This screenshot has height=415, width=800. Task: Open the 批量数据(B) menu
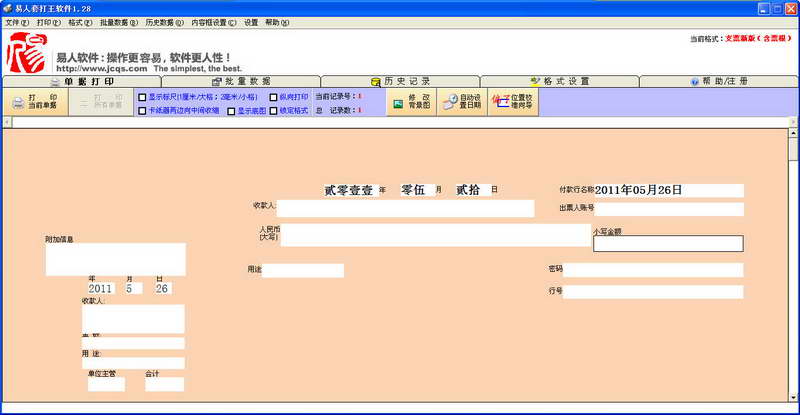pyautogui.click(x=118, y=22)
